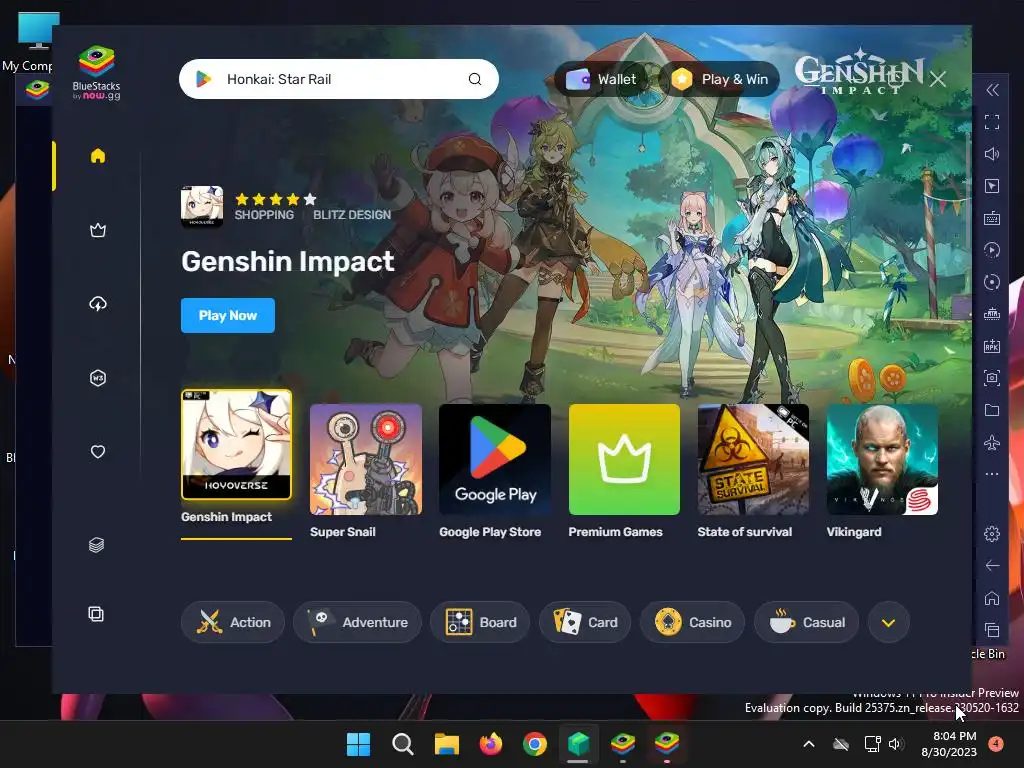Open Google Chrome on taskbar

coord(535,744)
